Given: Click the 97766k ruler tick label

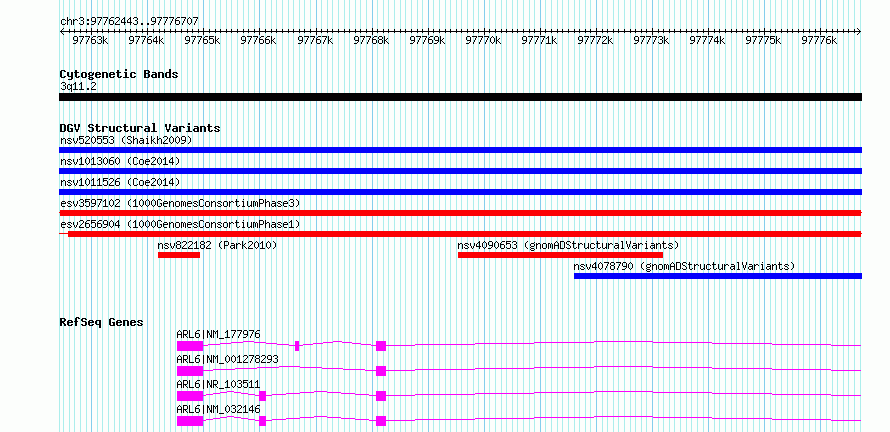Looking at the screenshot, I should 258,40.
